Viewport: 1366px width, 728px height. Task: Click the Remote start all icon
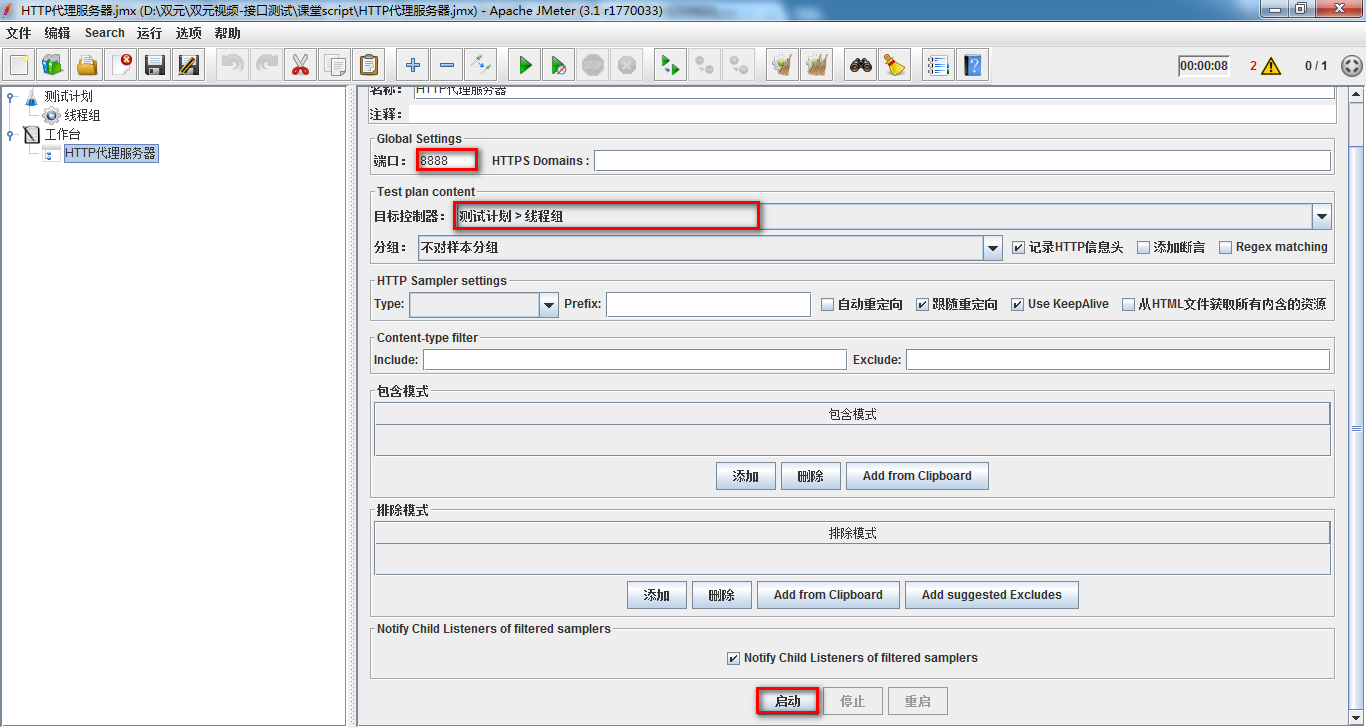670,66
